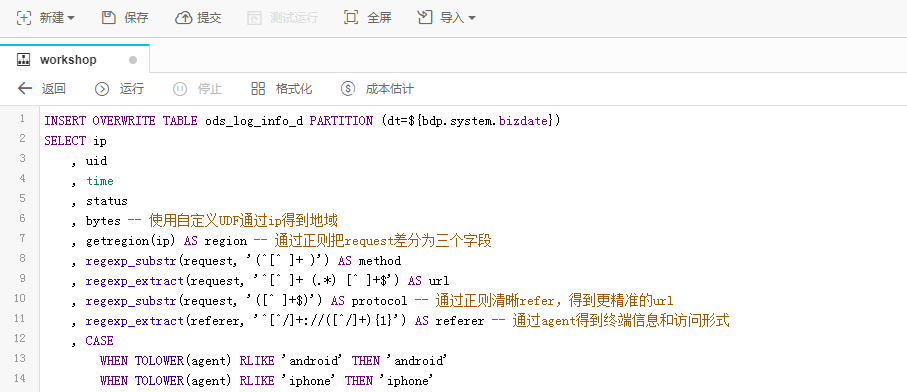Click 'android' after THEN on line 13
The width and height of the screenshot is (907, 392).
point(421,361)
